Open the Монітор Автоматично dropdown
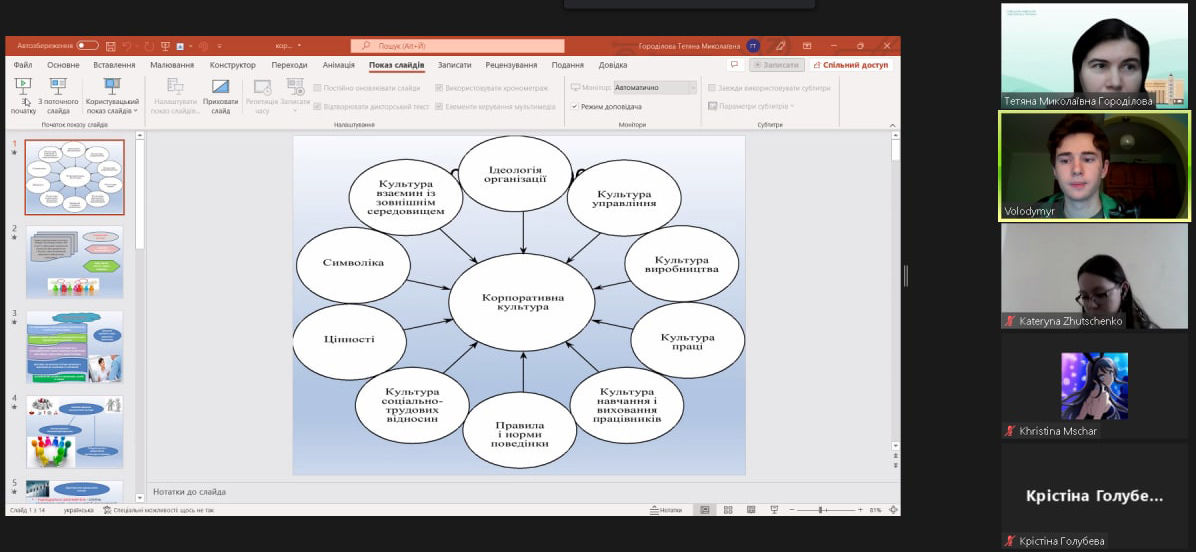Image resolution: width=1196 pixels, height=552 pixels. 655,88
